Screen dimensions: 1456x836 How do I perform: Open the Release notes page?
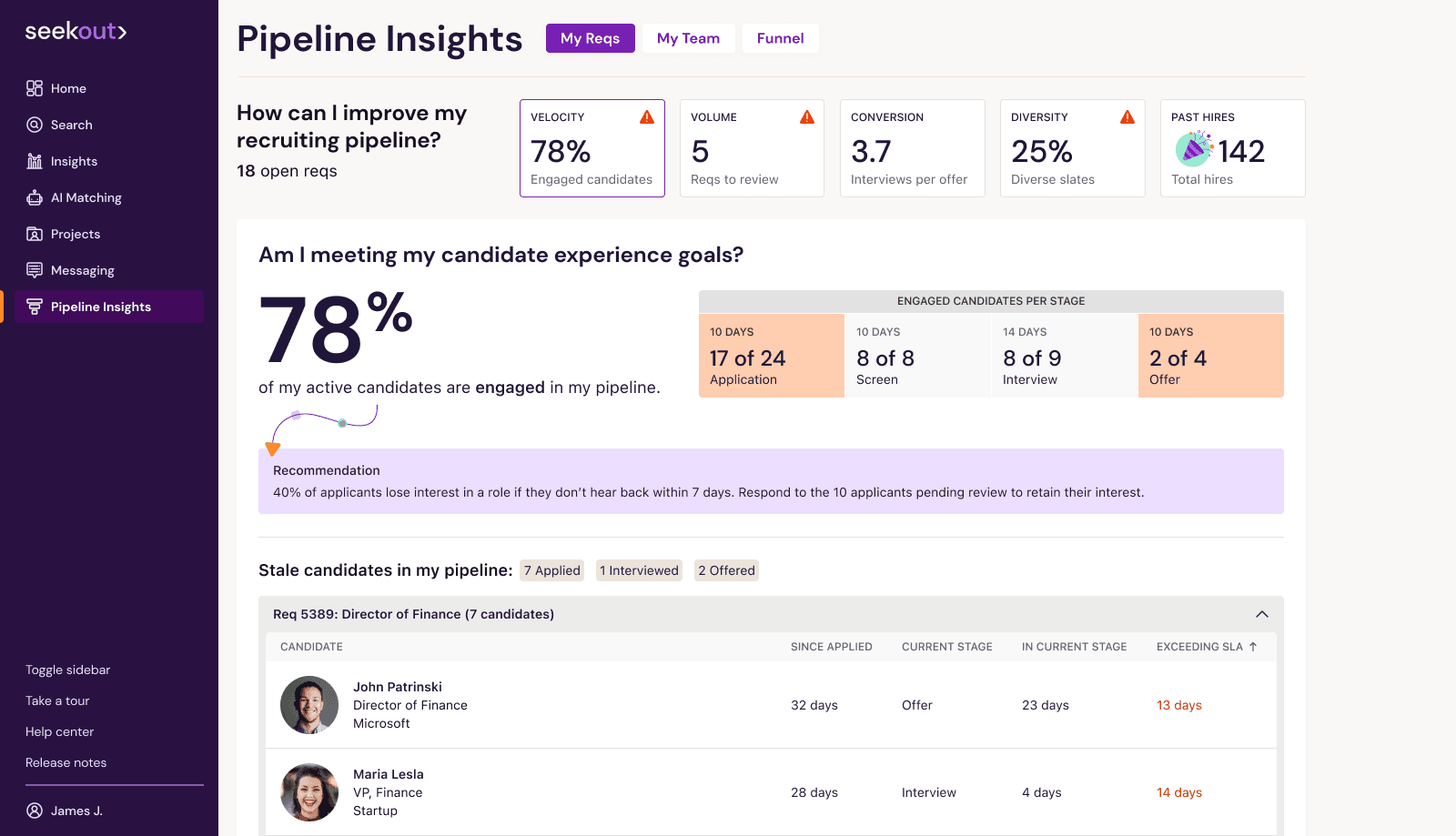click(66, 762)
